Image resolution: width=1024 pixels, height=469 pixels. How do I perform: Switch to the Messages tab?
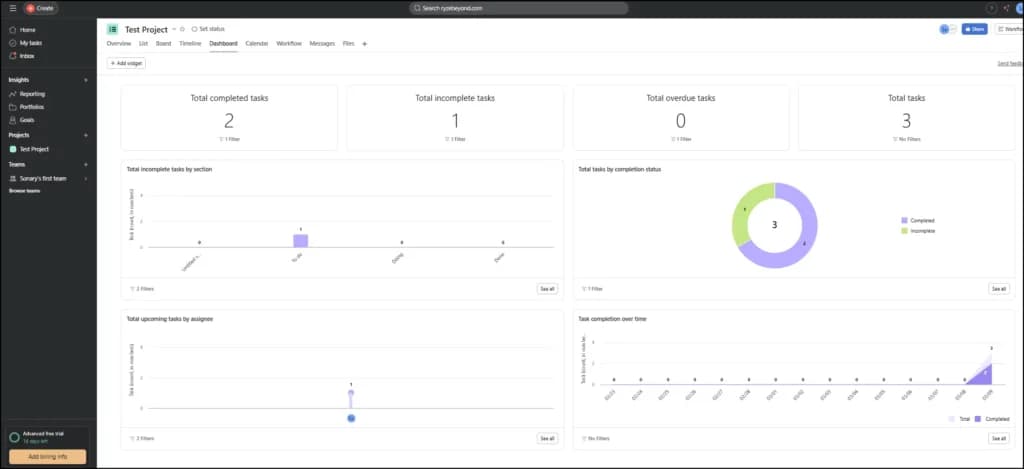pos(322,44)
